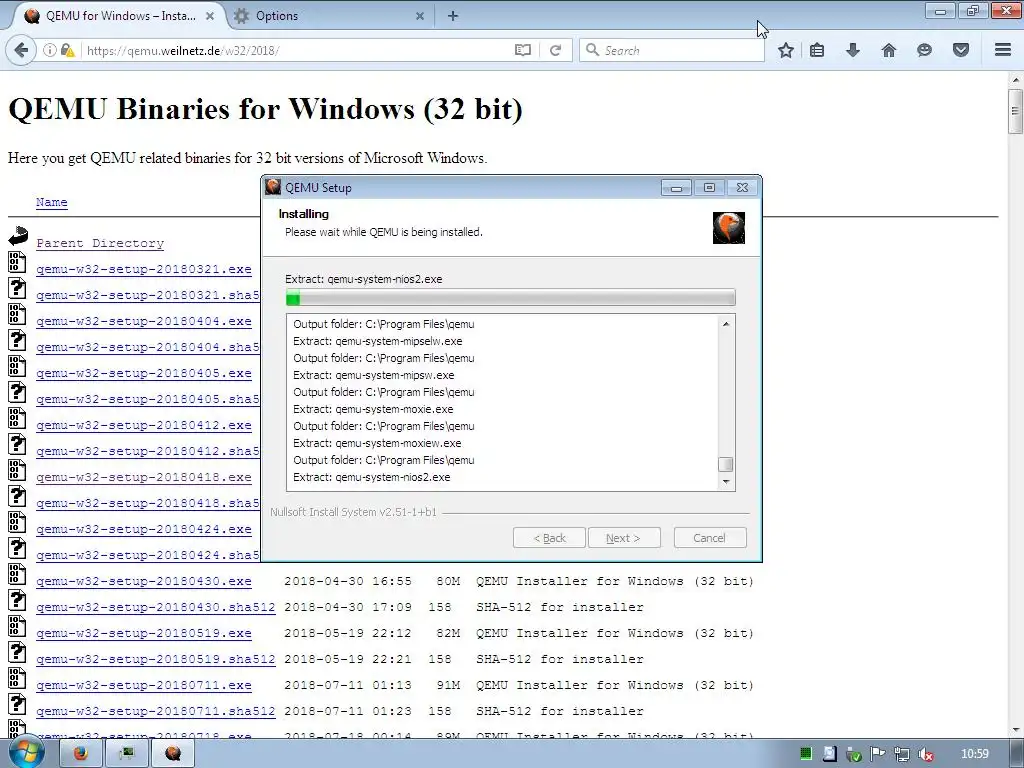Screen dimensions: 1024x768
Task: Go to Firefox home page icon
Action: 889,50
